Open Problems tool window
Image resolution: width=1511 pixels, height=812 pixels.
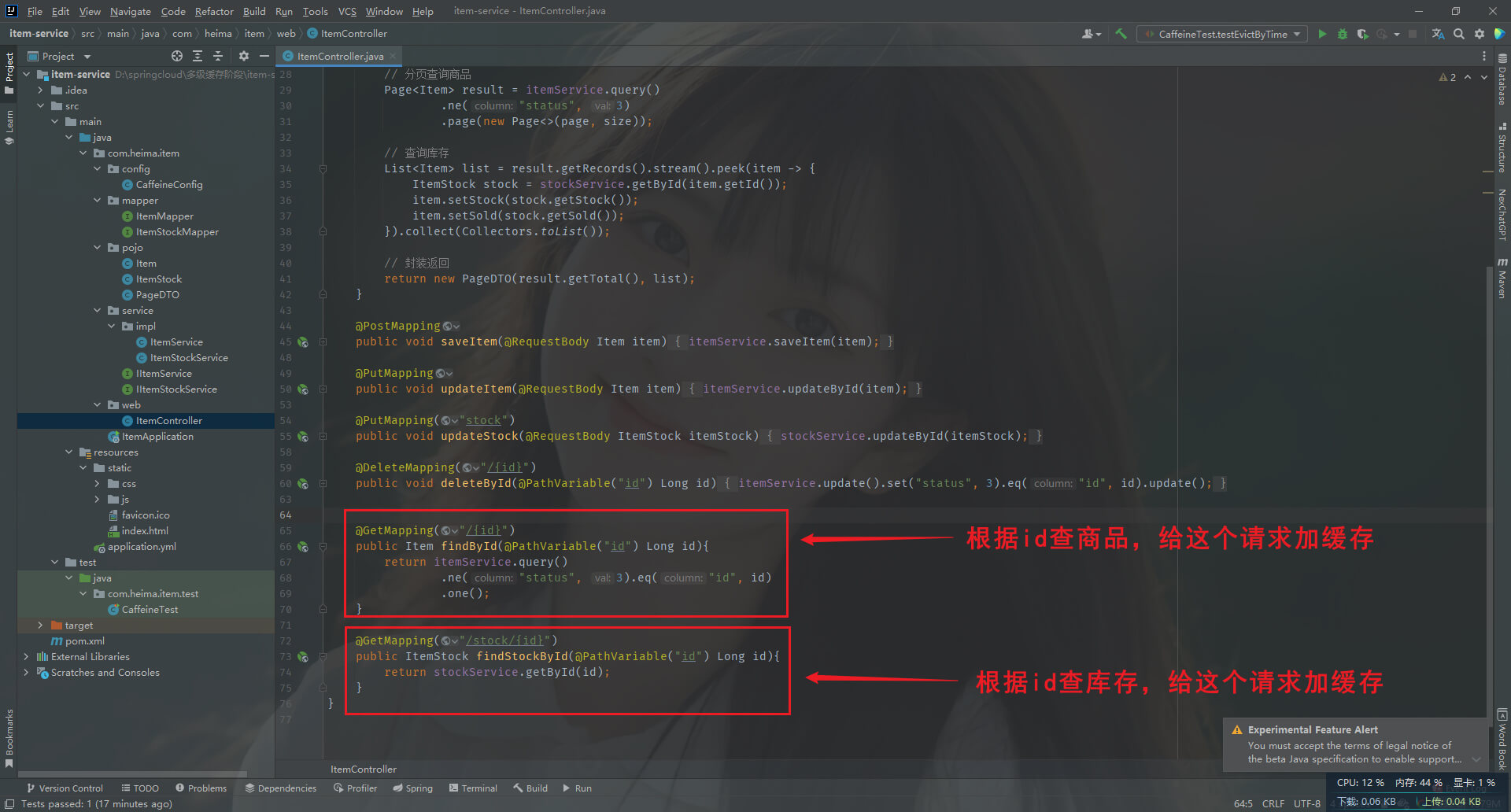[201, 788]
